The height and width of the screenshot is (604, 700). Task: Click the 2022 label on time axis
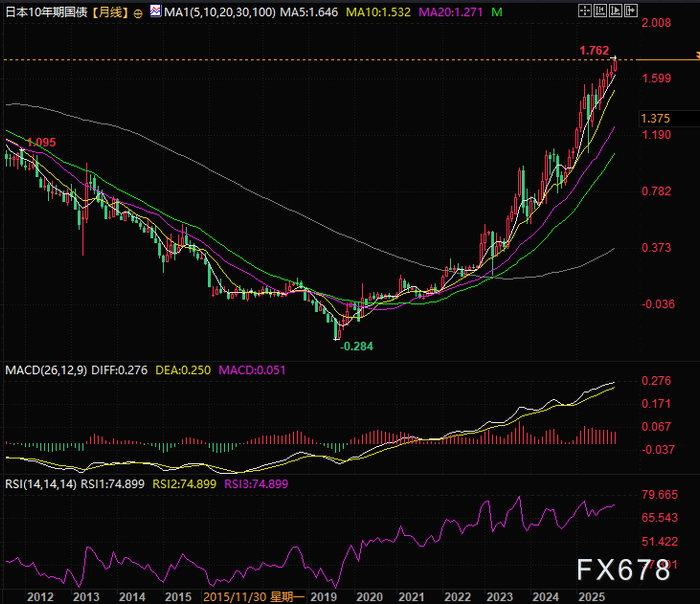coord(458,597)
